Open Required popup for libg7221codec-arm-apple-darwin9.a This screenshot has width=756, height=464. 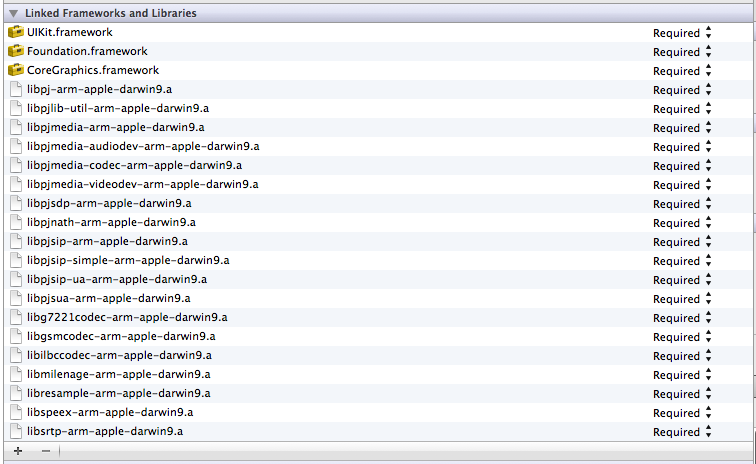coord(682,318)
